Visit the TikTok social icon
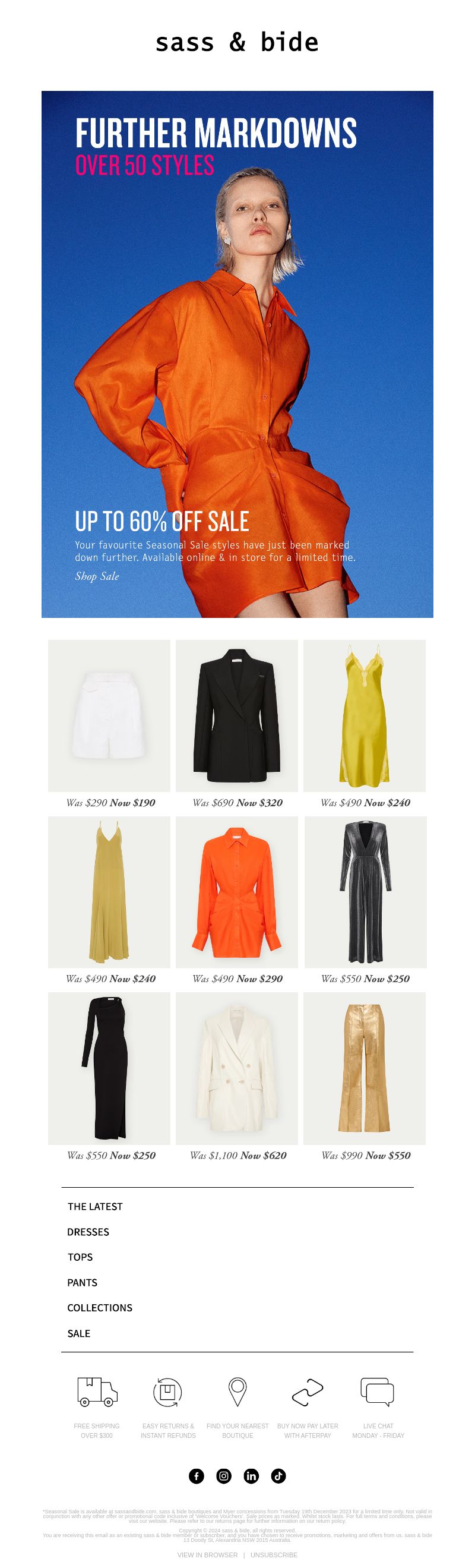The width and height of the screenshot is (475, 1568). click(x=278, y=1476)
